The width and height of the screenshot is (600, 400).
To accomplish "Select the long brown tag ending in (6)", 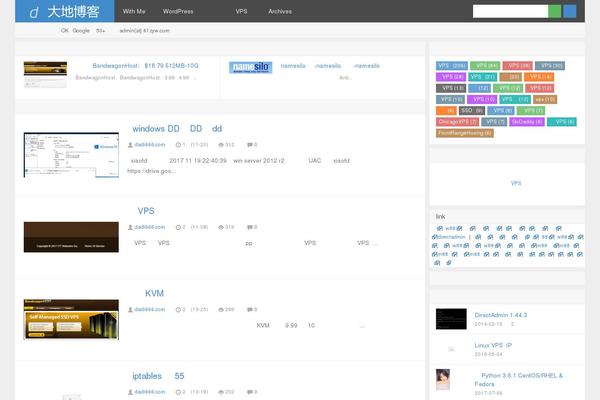I will [x=465, y=133].
